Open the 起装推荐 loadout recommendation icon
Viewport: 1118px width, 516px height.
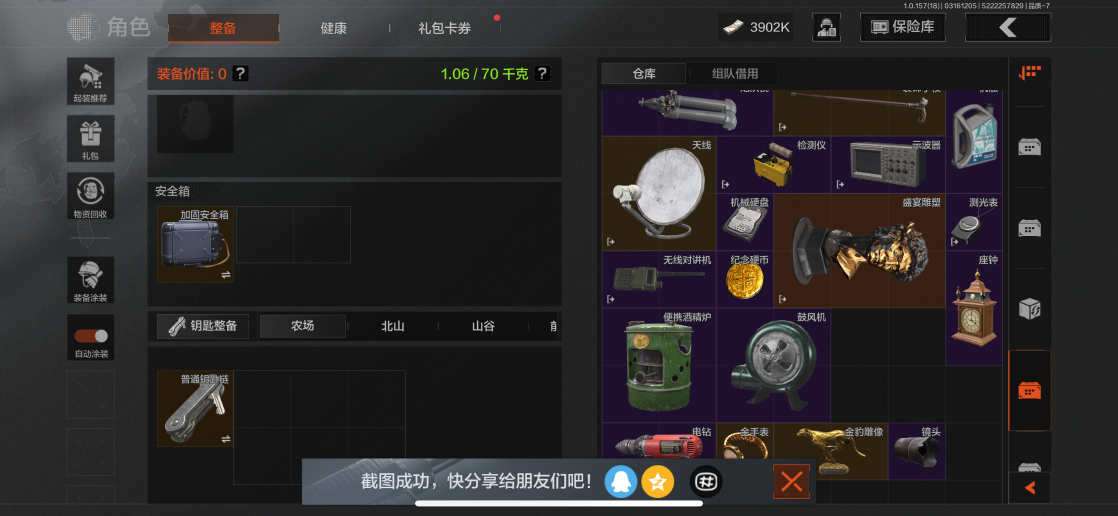91,81
